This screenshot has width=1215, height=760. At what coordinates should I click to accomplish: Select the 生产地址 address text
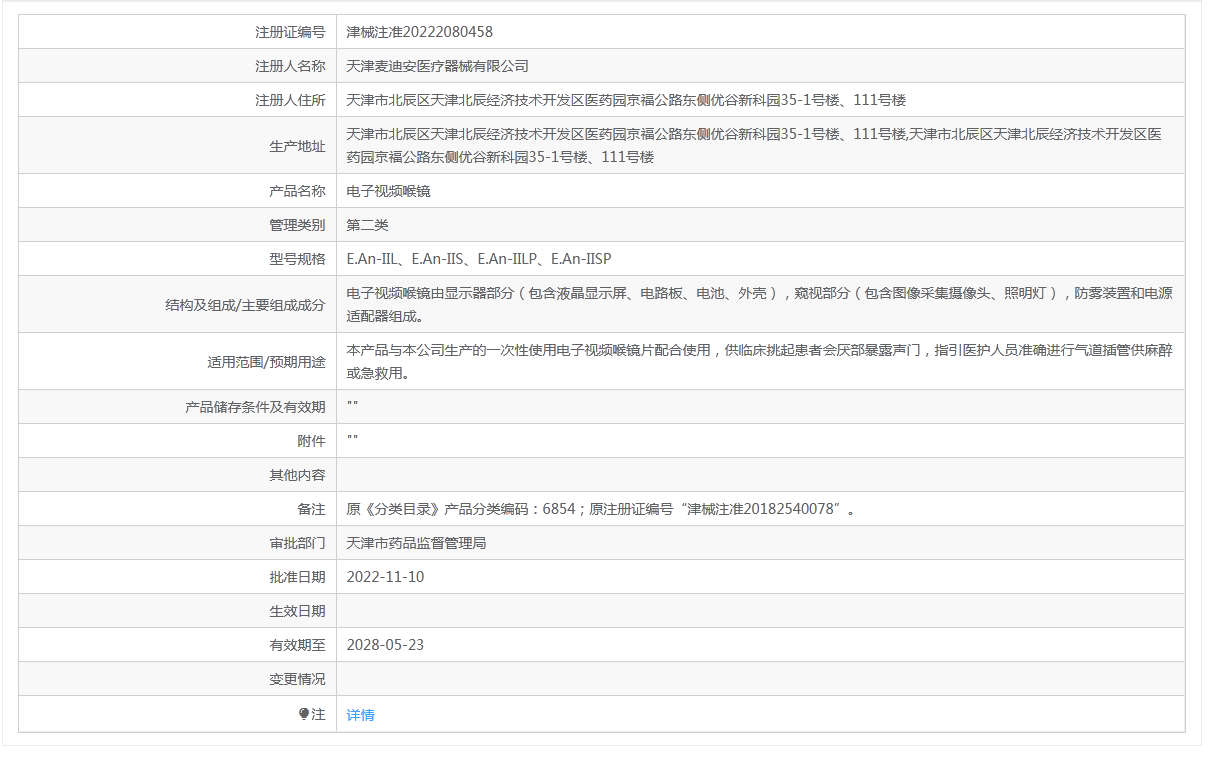tap(754, 146)
